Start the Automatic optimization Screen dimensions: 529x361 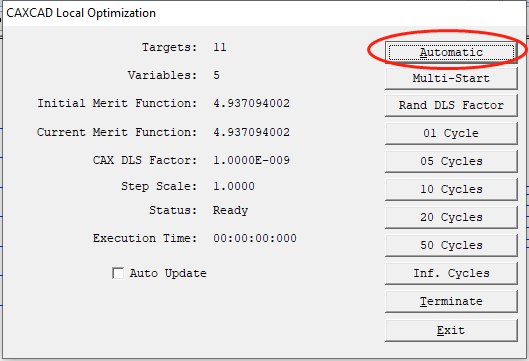(x=451, y=52)
